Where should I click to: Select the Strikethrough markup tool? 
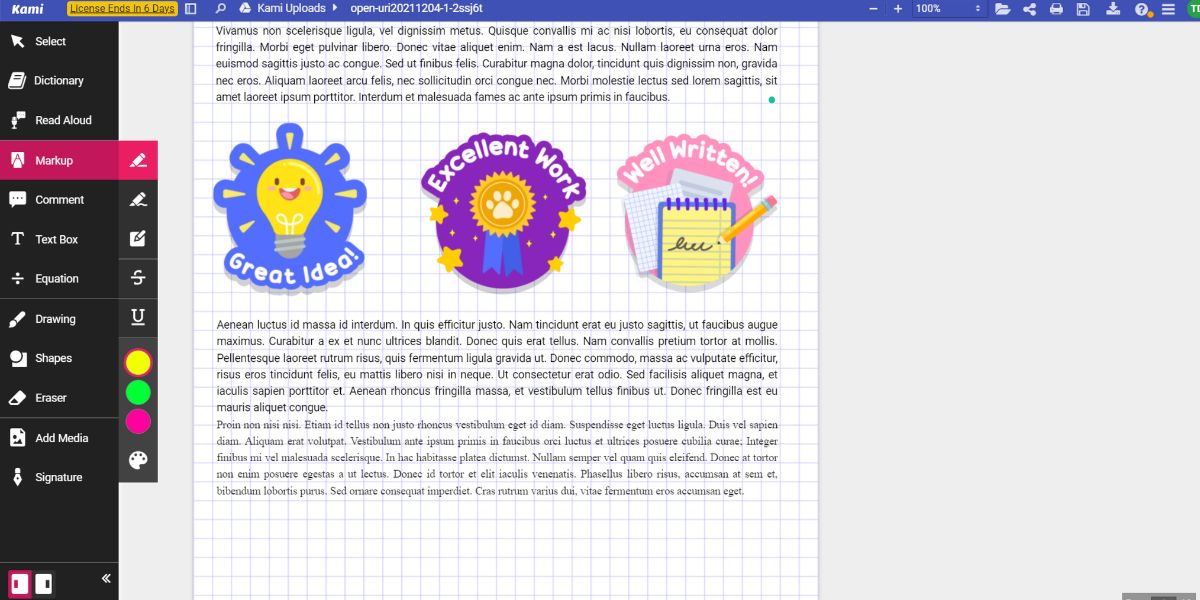[138, 278]
